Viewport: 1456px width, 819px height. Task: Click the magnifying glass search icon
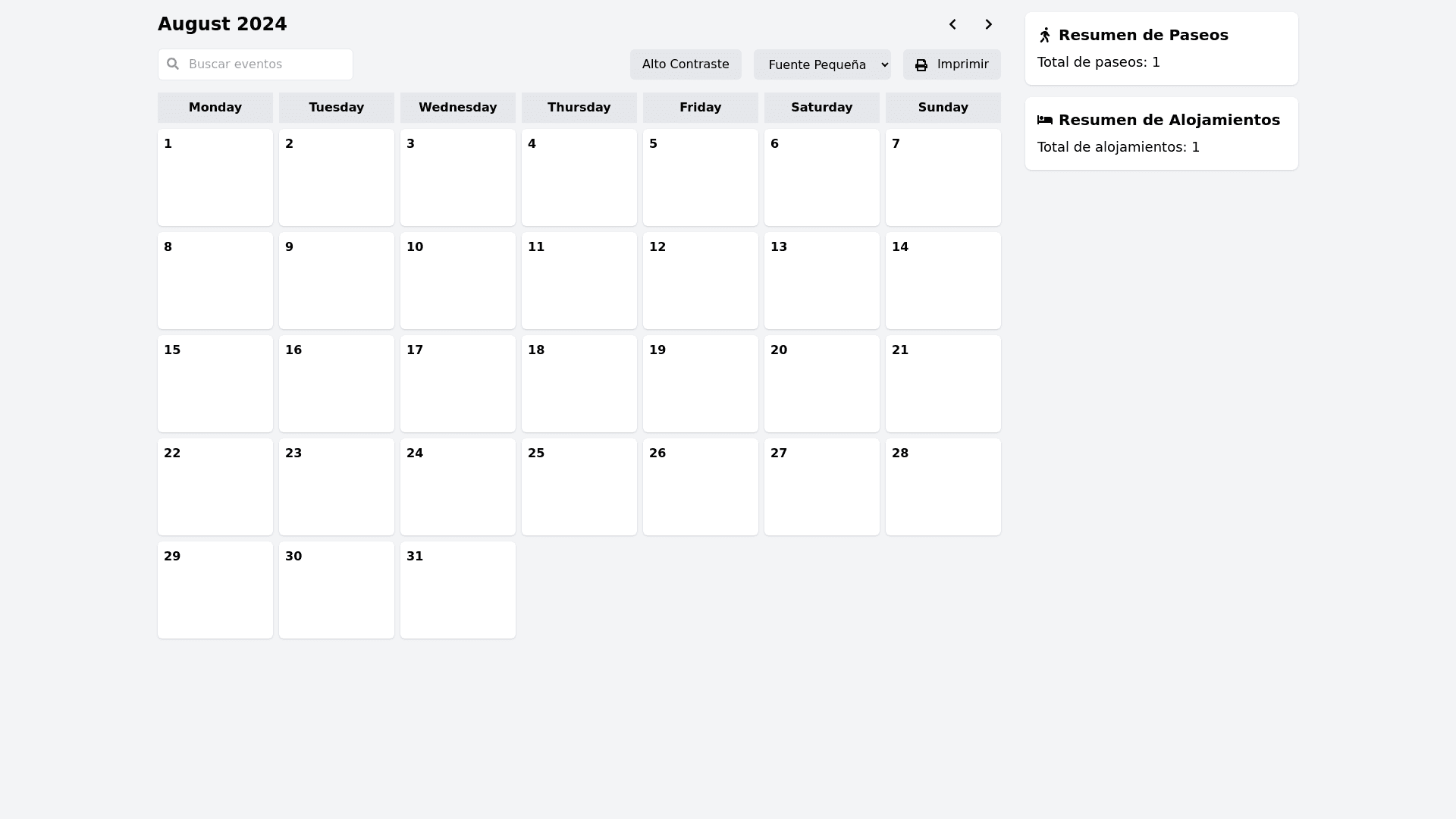click(x=173, y=64)
